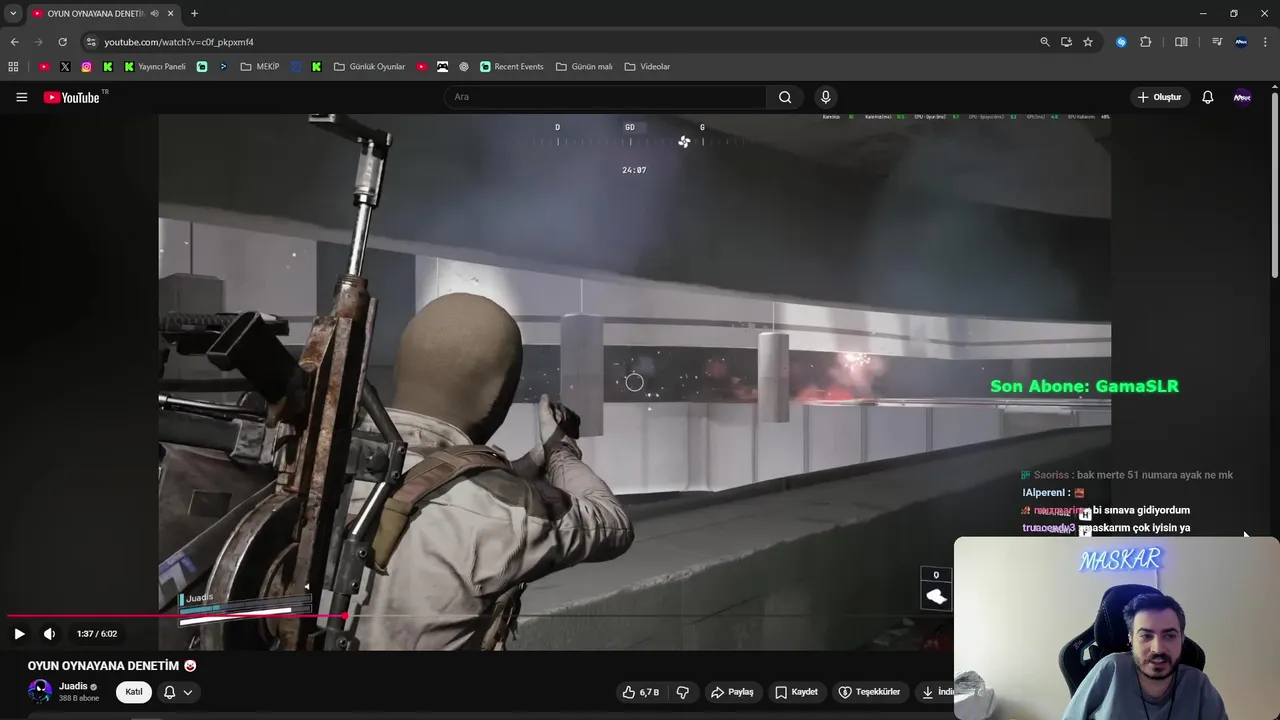
Task: Toggle the reading mode side panel icon
Action: click(1181, 42)
